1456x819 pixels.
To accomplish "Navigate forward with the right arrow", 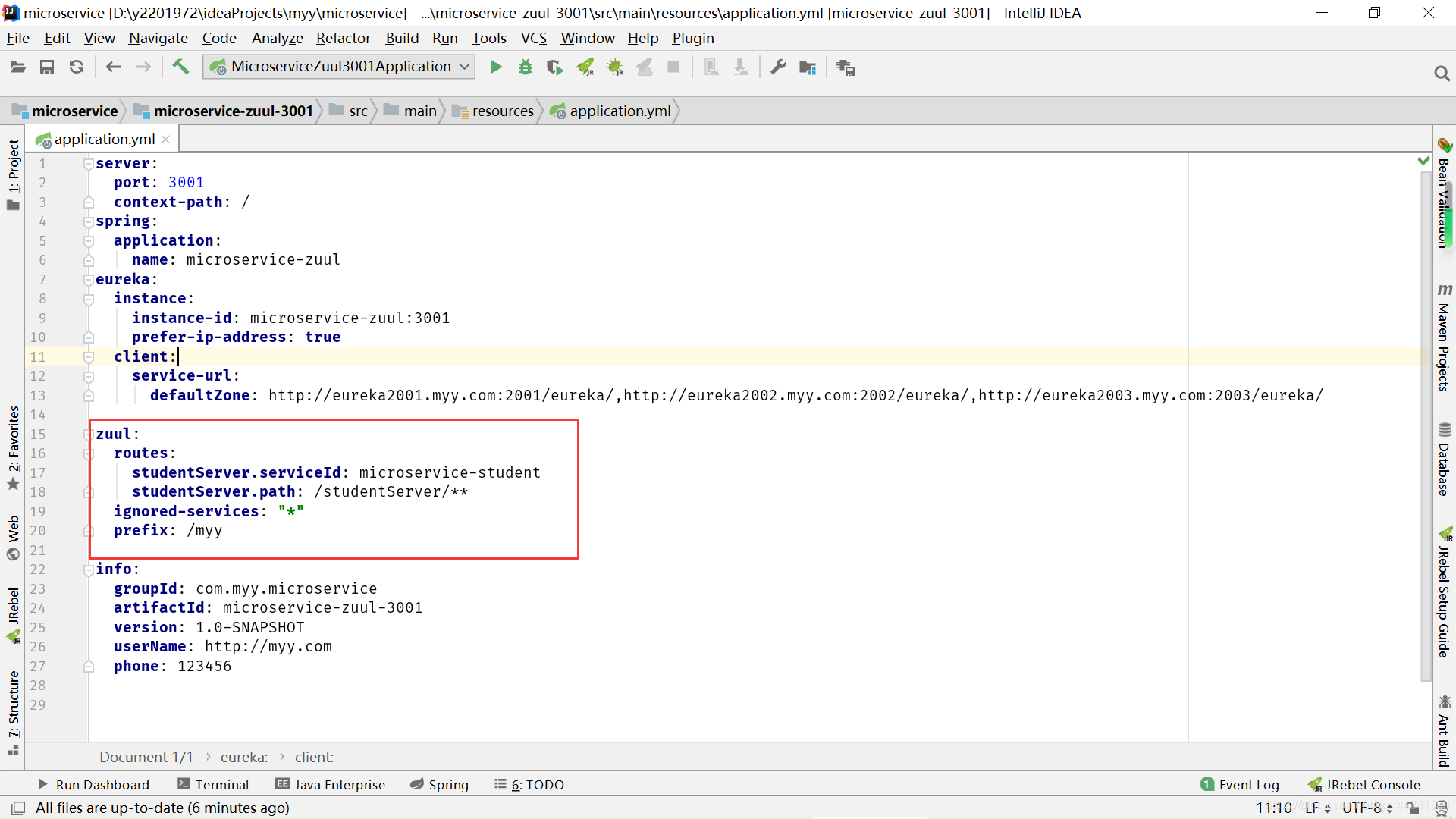I will (x=143, y=67).
